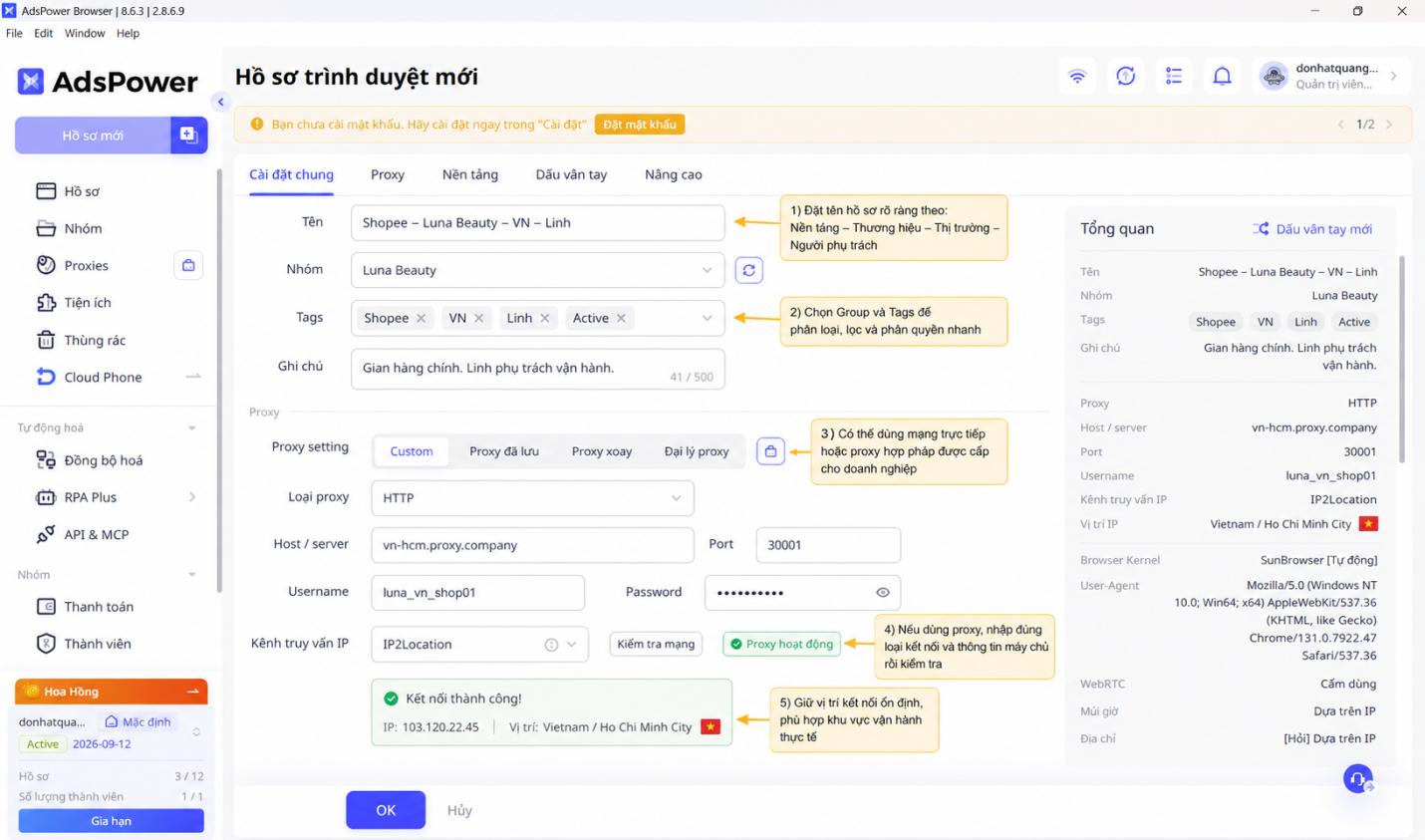Open the File menu
1425x840 pixels.
[14, 33]
